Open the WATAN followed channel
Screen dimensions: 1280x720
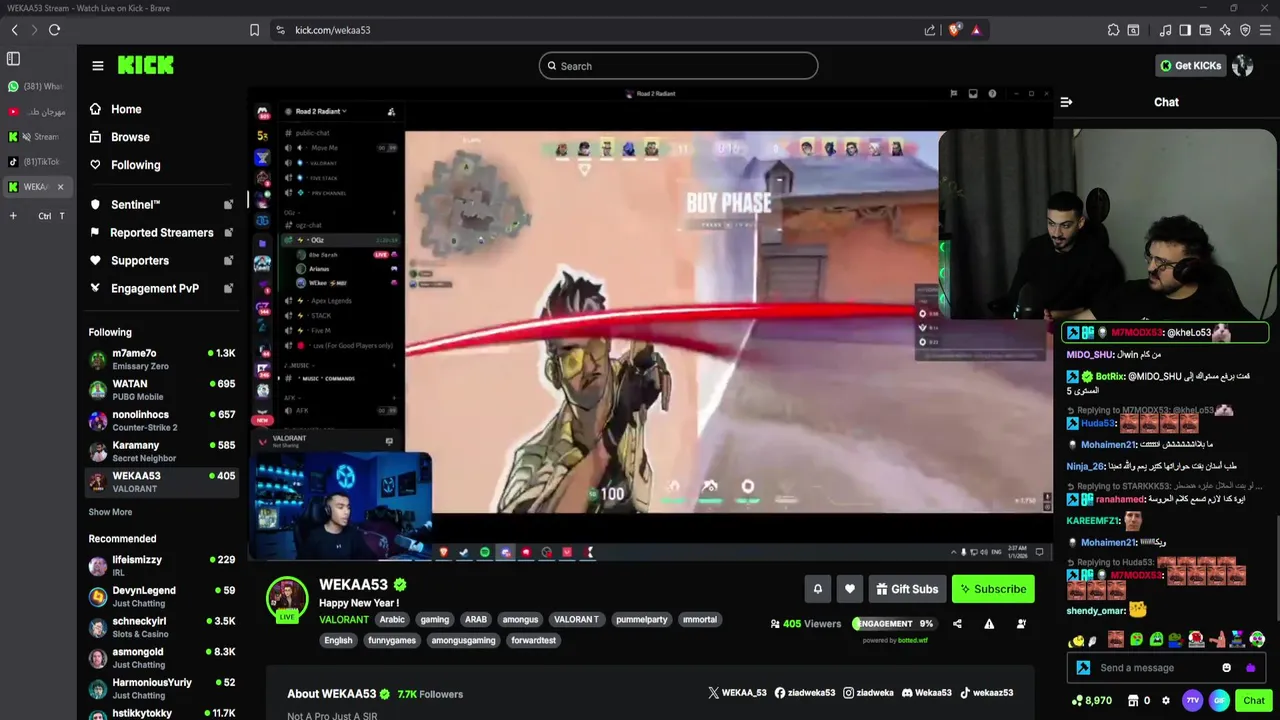tap(161, 390)
